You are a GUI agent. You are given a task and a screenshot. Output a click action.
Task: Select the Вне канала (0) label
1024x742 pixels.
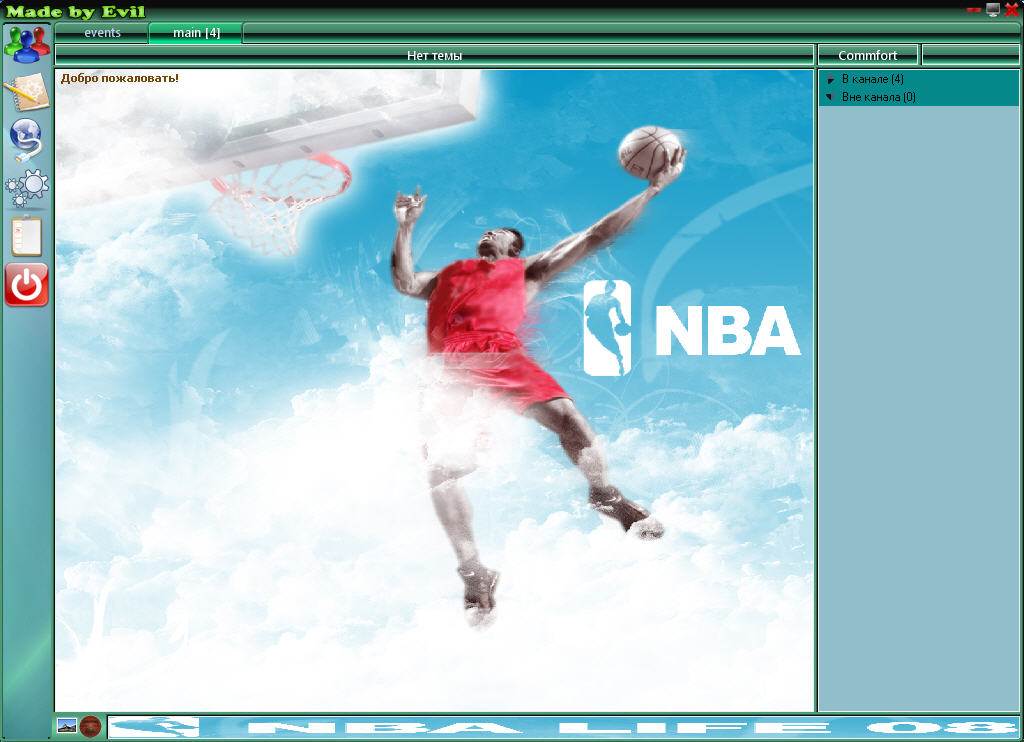878,97
